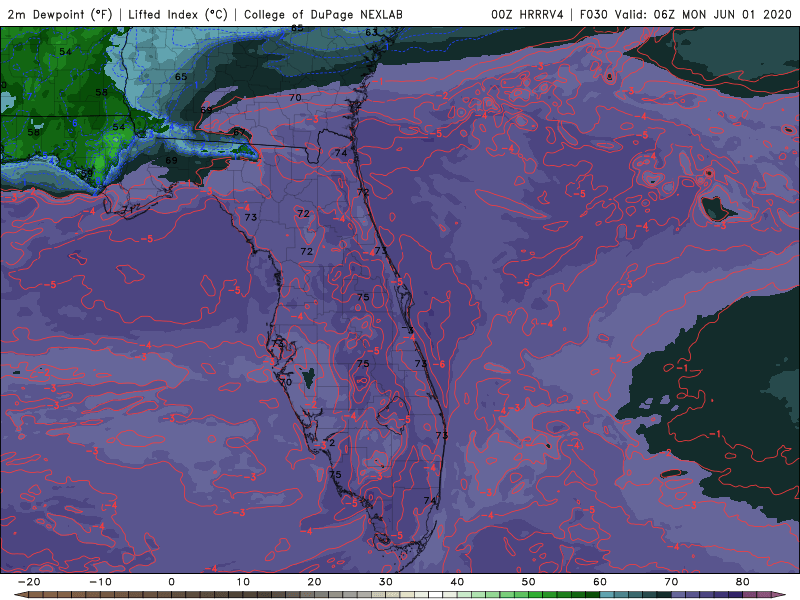Click the '63' dewpoint value on map
Screen dimensions: 800x600
tap(371, 33)
